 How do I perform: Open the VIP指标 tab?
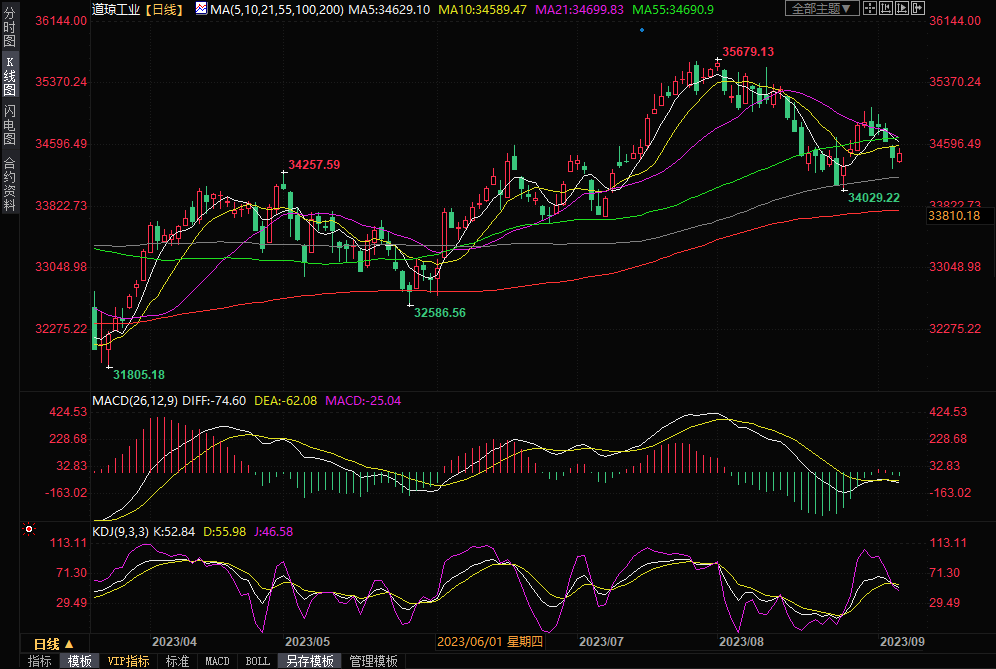(128, 661)
